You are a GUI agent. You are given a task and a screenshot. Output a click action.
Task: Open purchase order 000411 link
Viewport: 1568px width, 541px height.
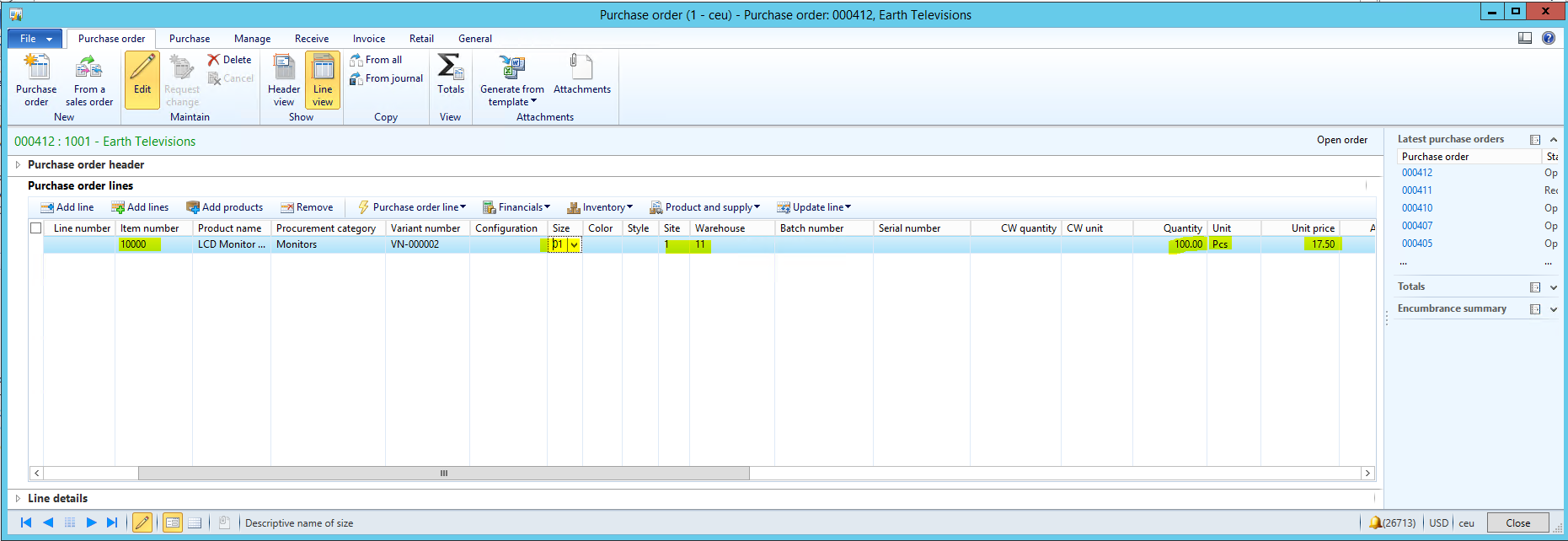1416,190
